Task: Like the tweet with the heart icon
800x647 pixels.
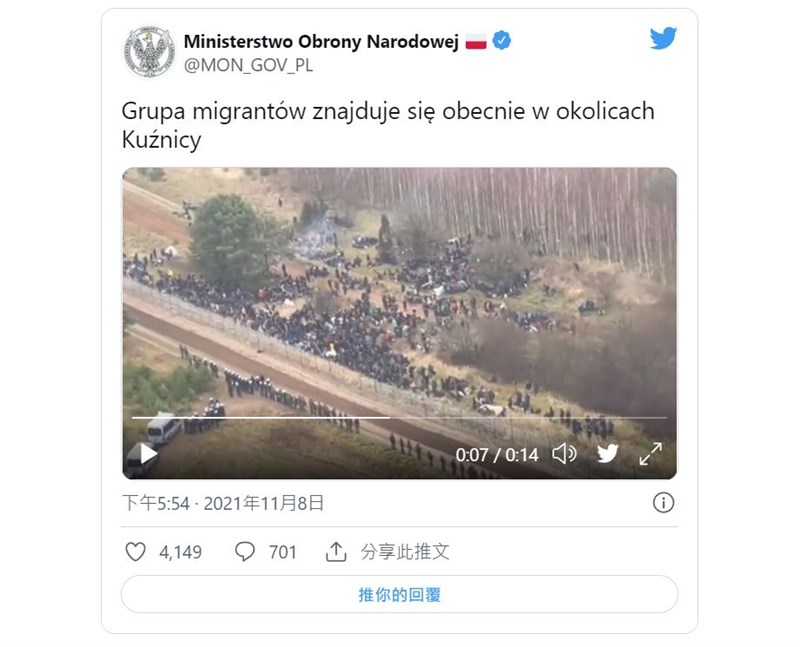Action: tap(135, 552)
